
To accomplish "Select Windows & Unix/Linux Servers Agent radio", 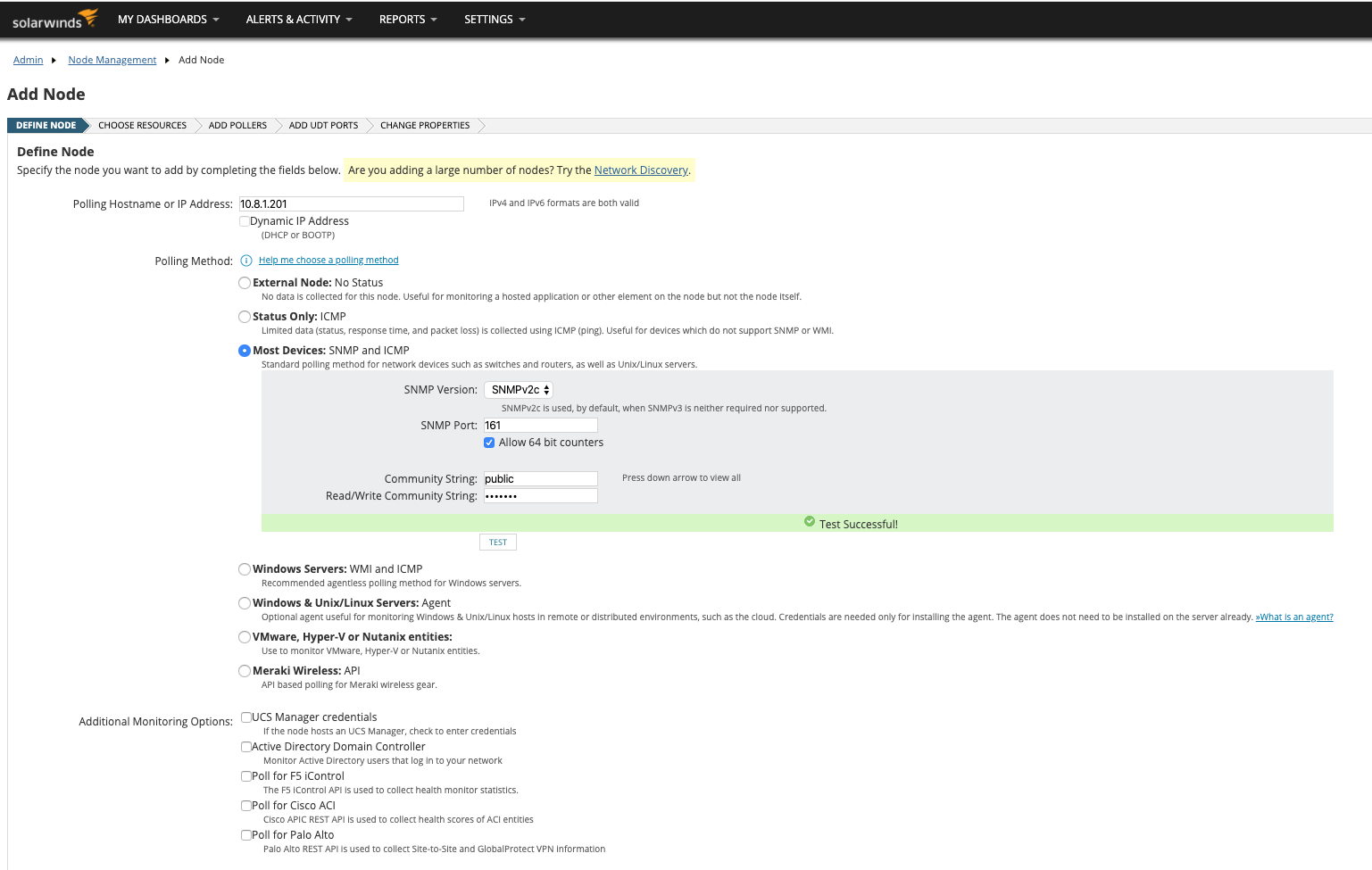I will [245, 603].
